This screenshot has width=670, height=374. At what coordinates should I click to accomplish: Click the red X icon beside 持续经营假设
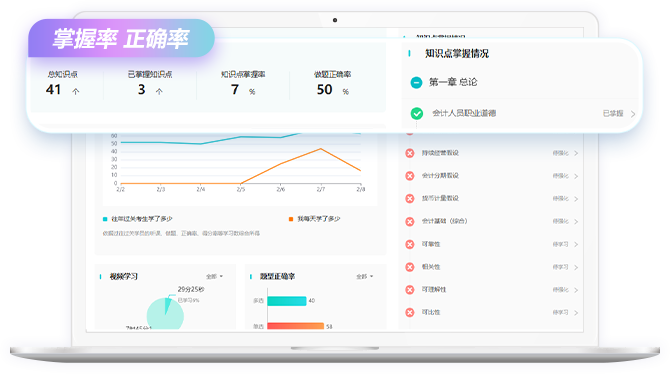click(x=410, y=153)
